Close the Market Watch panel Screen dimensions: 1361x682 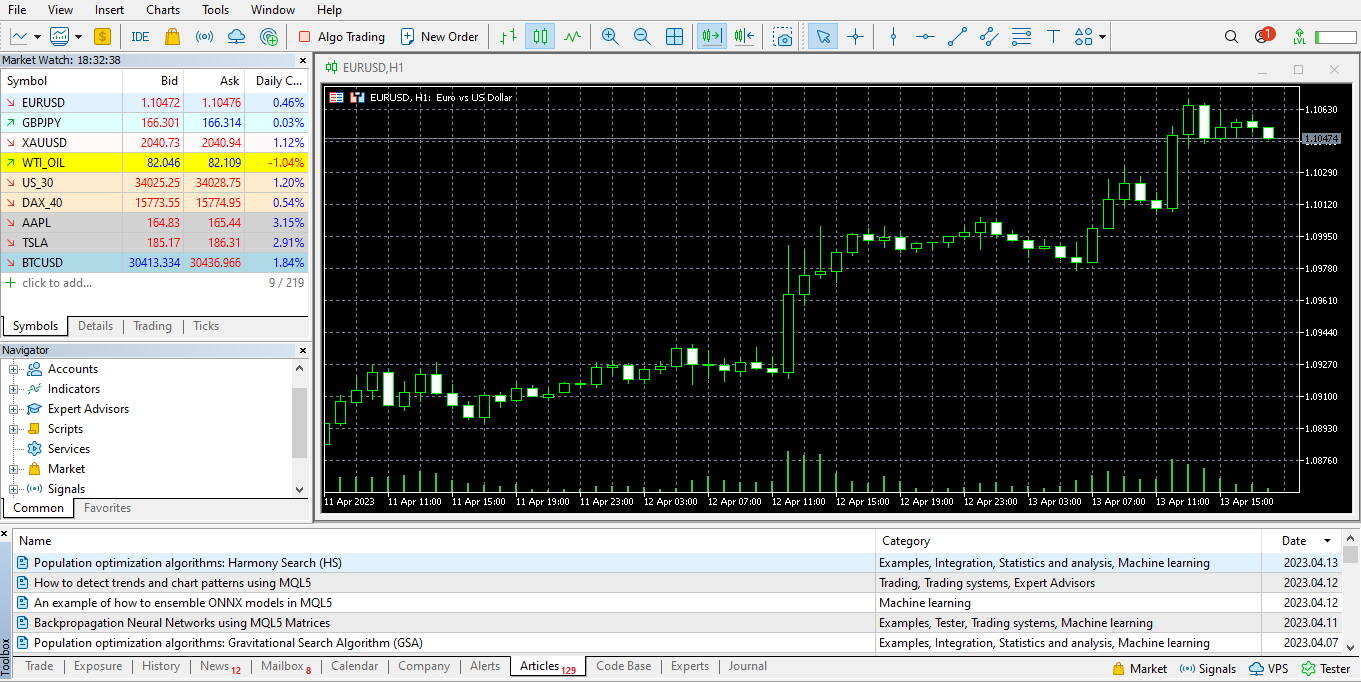(x=303, y=60)
